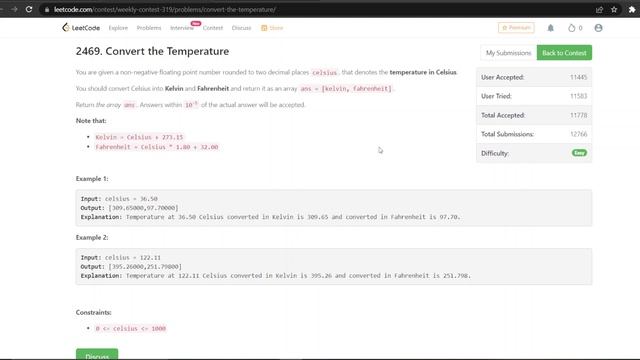
Task: Open the Discuss menu item
Action: [x=241, y=28]
